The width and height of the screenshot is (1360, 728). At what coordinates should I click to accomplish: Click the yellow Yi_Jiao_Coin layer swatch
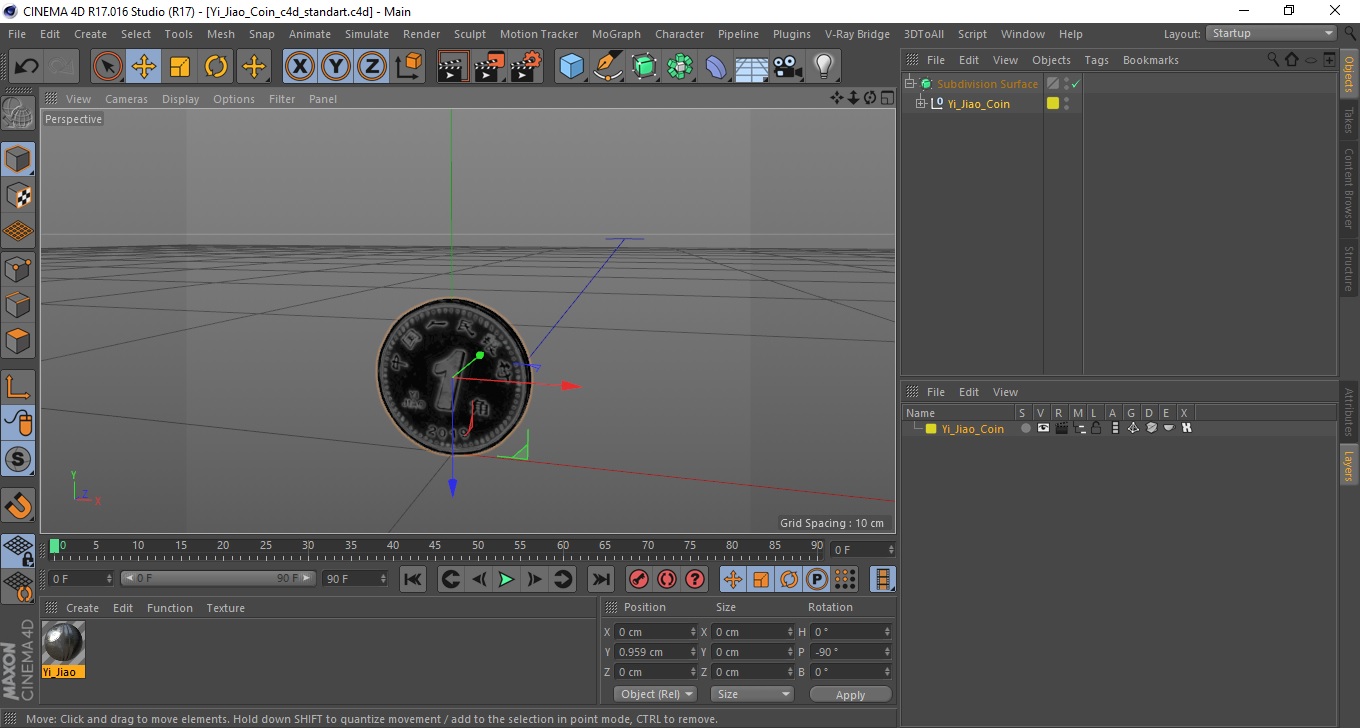click(x=931, y=429)
